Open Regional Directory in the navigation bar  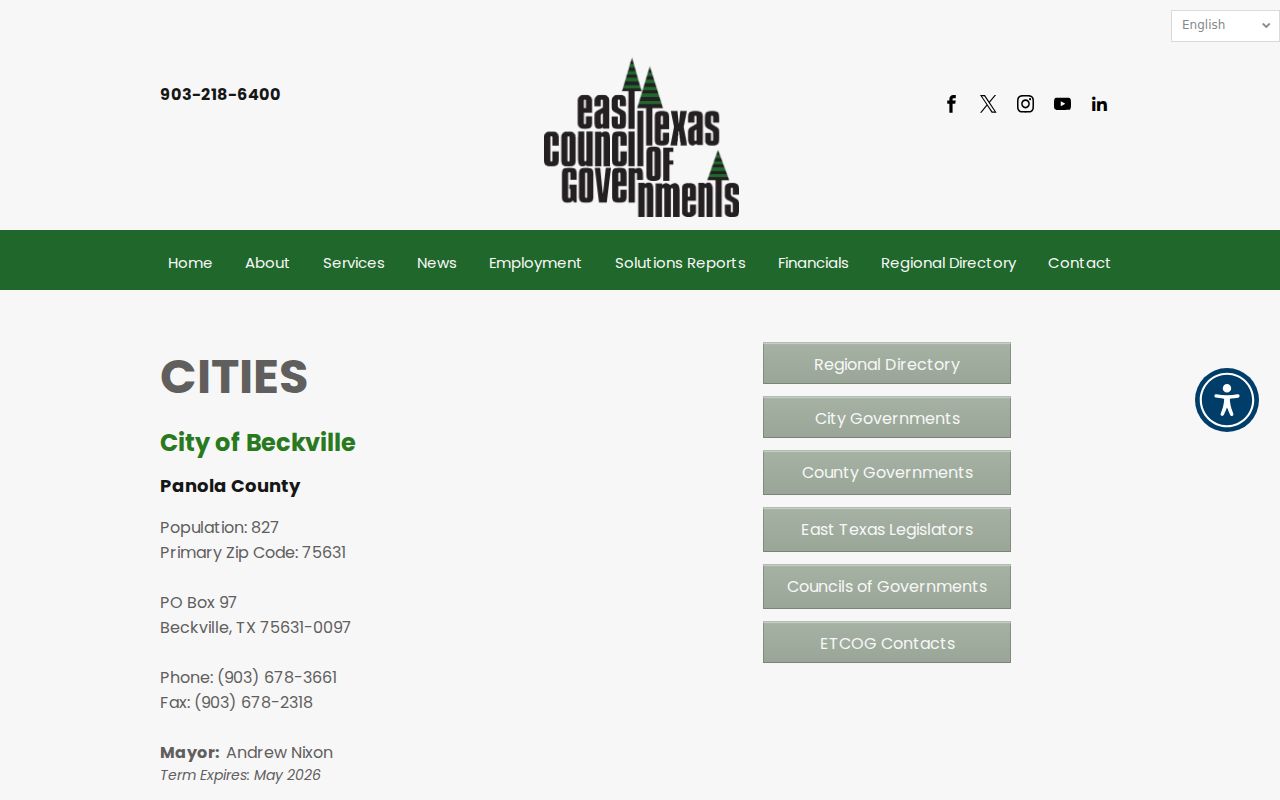[x=948, y=263]
